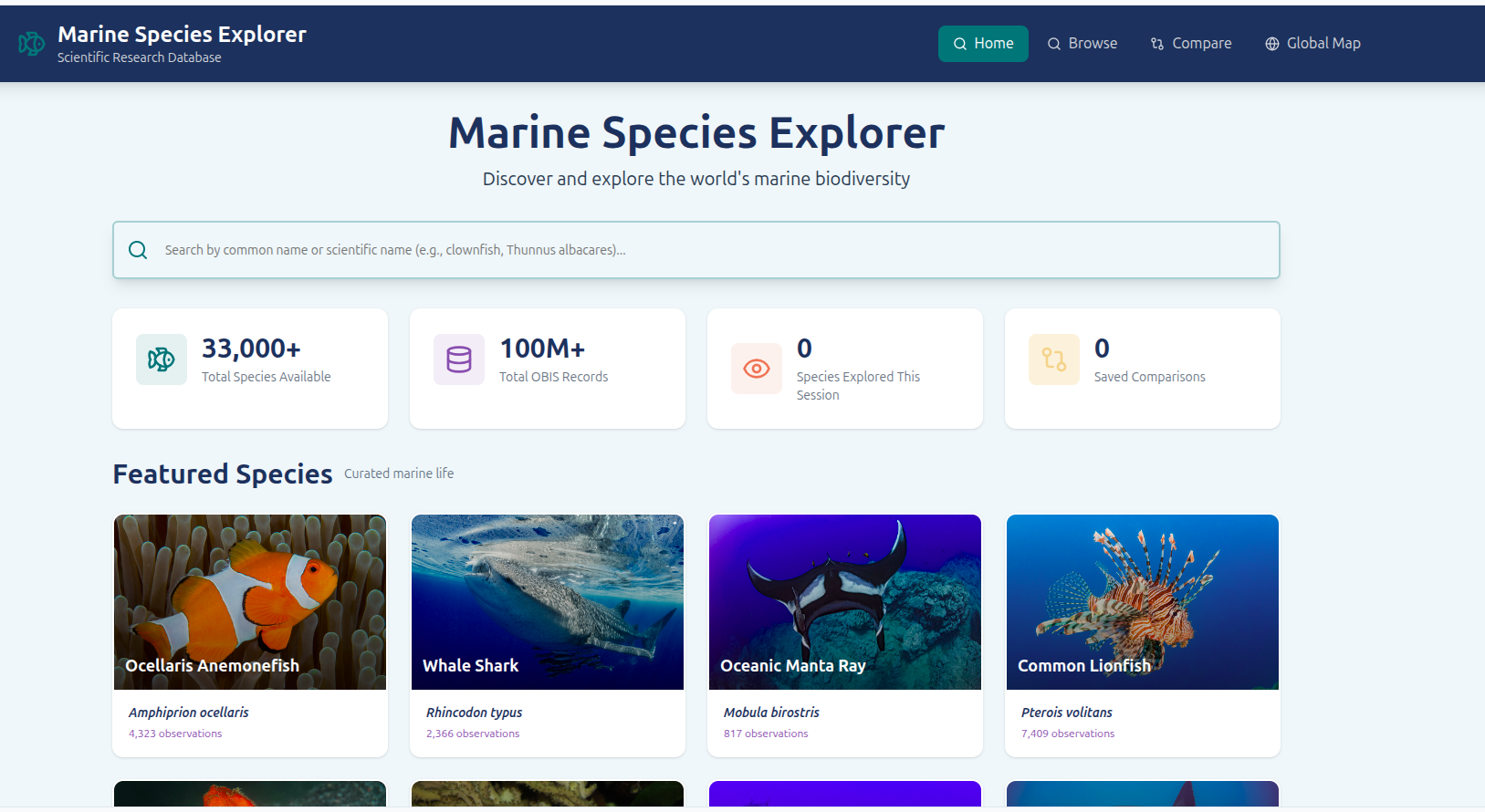Click the Saved Comparisons label
1485x812 pixels.
pyautogui.click(x=1150, y=377)
